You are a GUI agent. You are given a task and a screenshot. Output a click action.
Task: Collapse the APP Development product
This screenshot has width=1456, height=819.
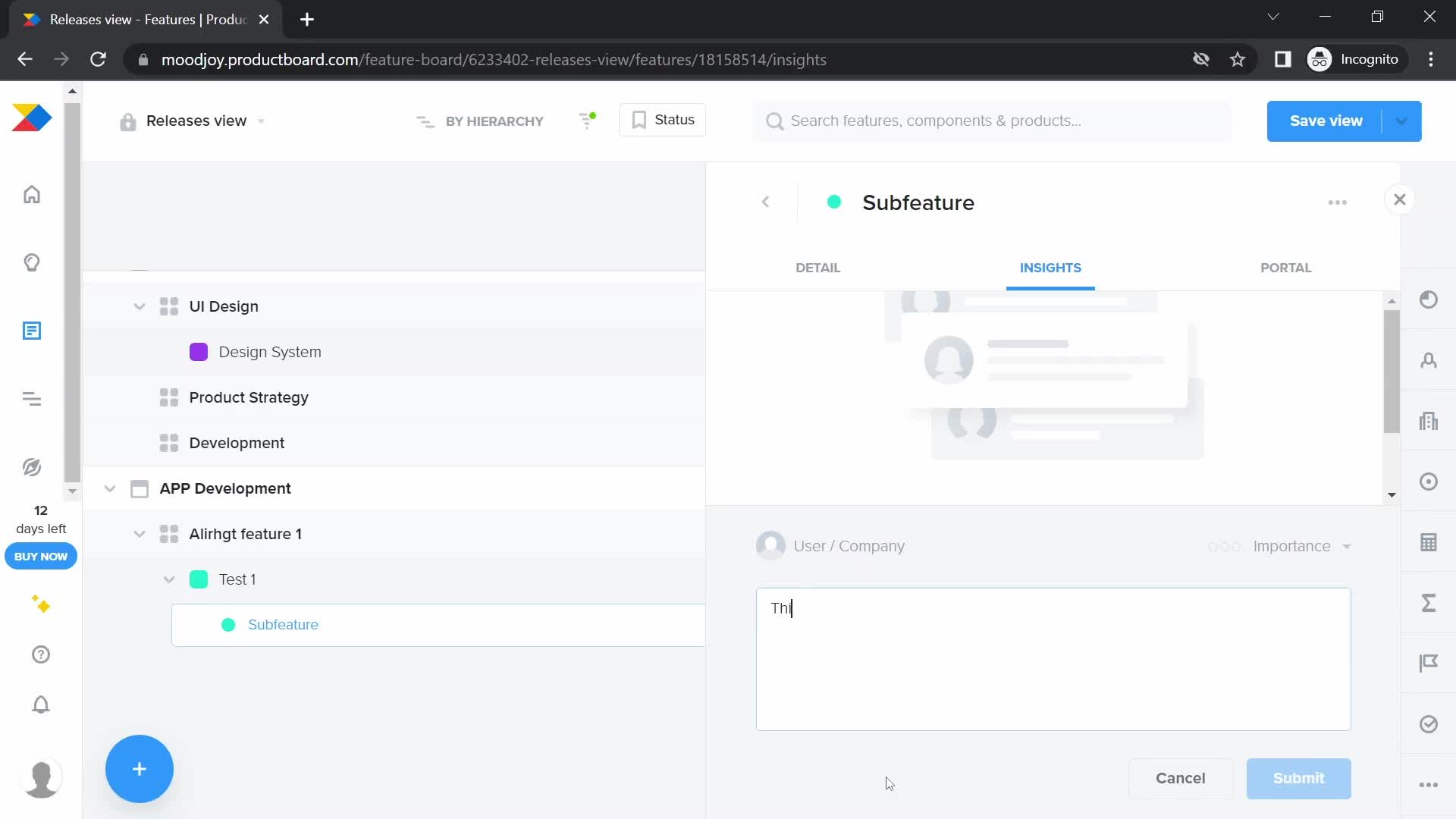click(x=110, y=488)
